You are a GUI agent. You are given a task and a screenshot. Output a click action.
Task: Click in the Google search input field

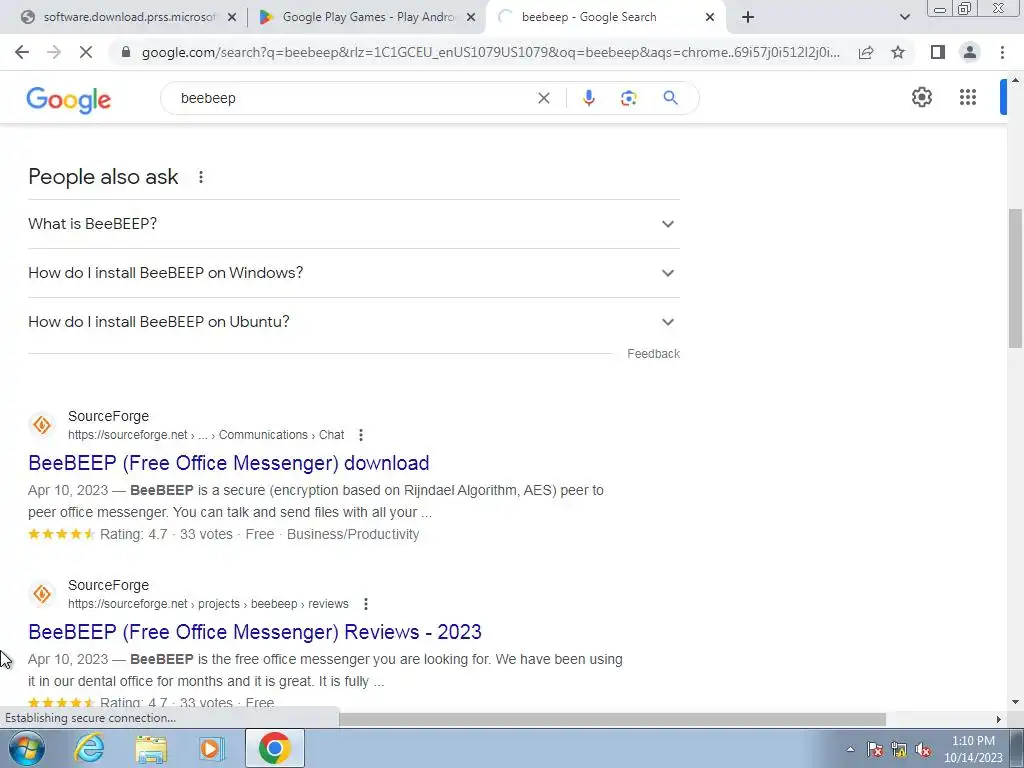353,98
